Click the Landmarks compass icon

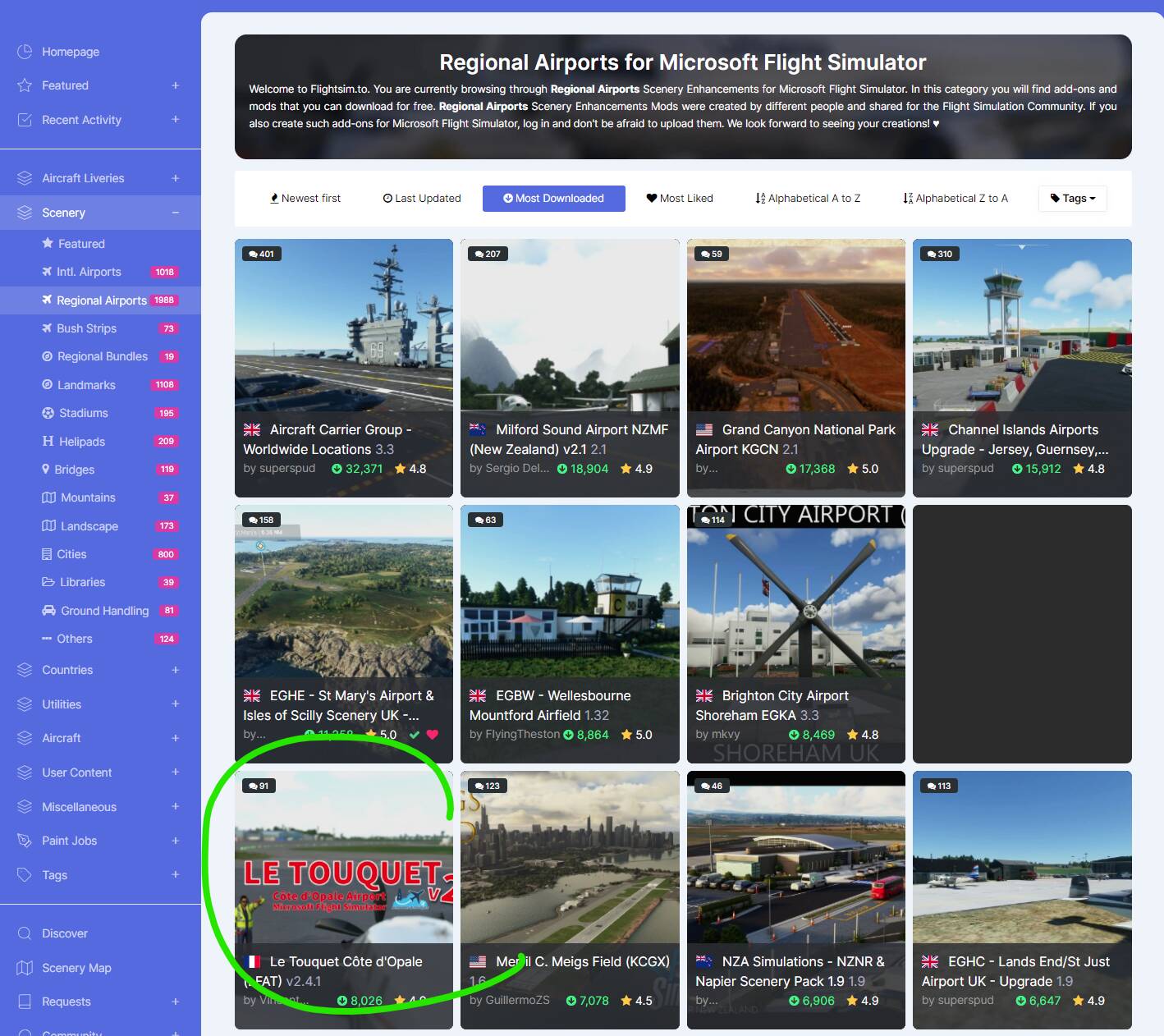(x=47, y=385)
